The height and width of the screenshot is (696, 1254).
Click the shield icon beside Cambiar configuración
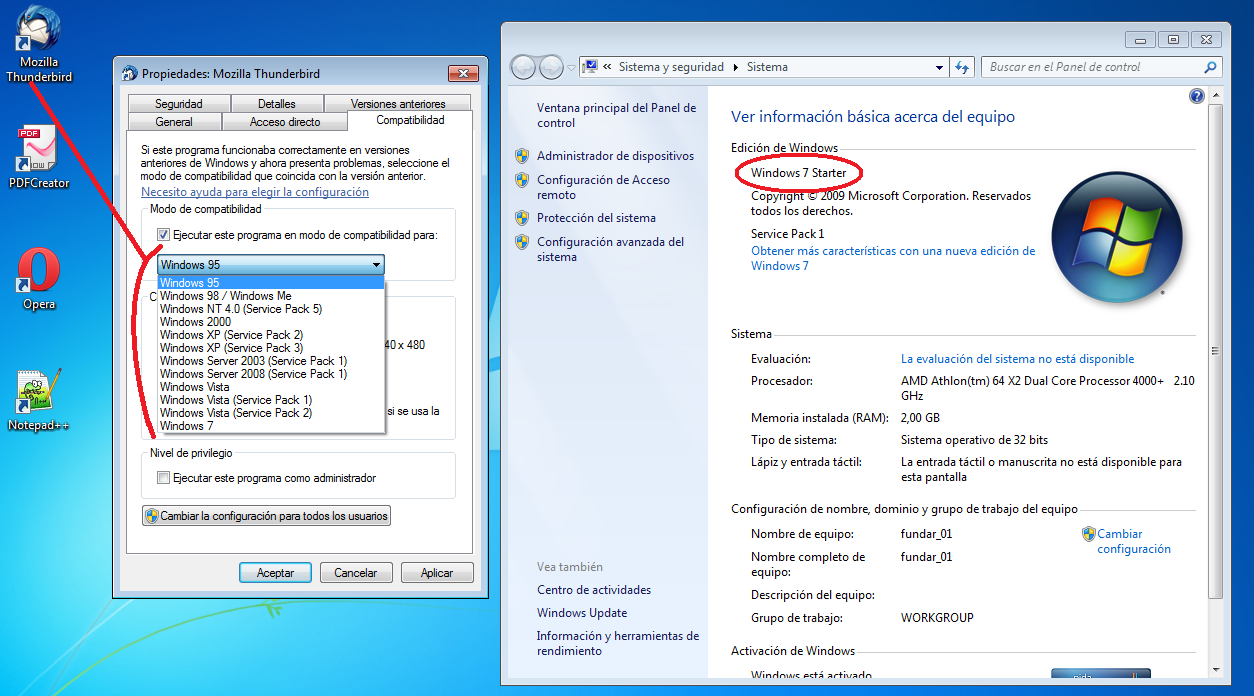point(1089,534)
